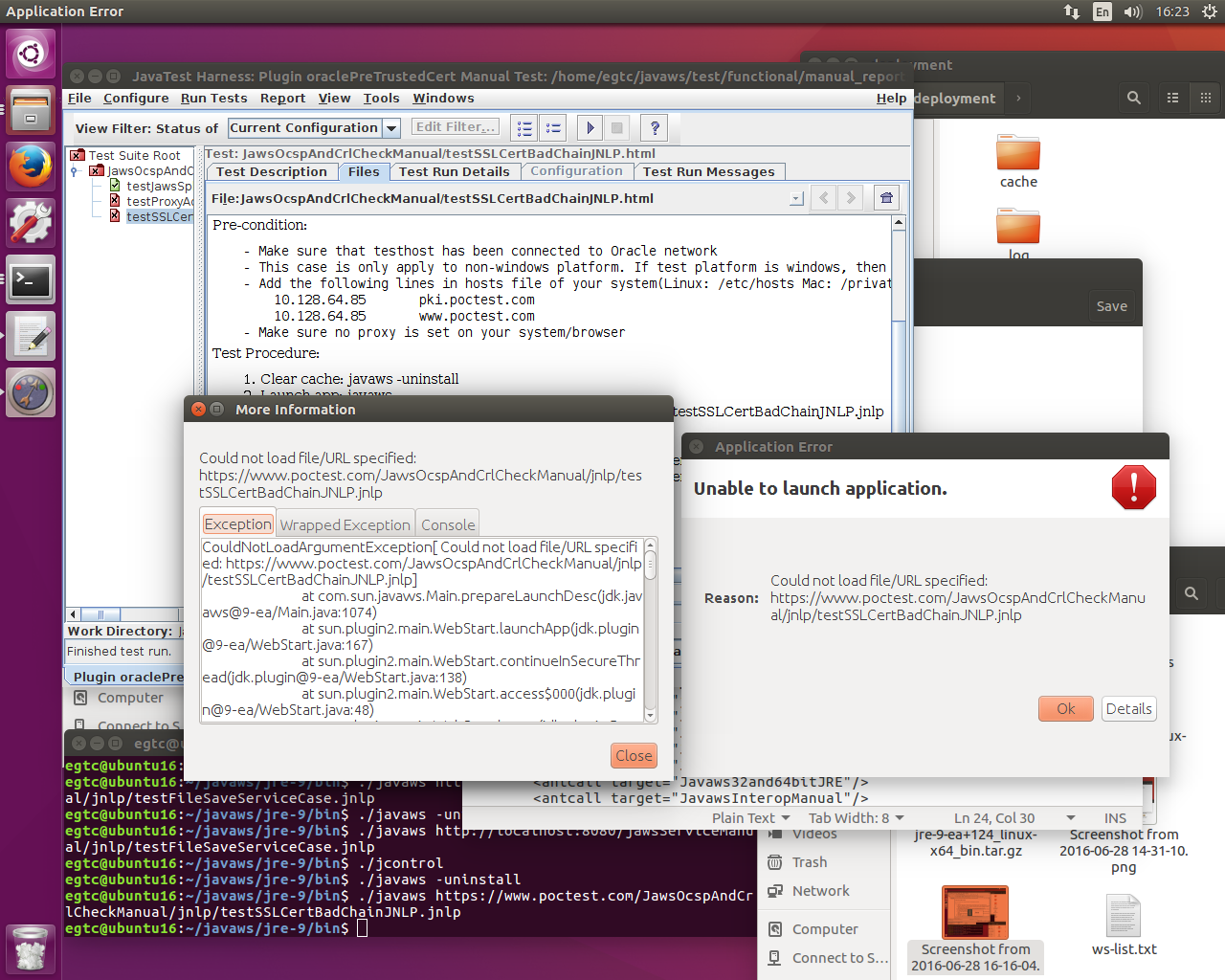Viewport: 1225px width, 980px height.
Task: Switch file manager to grid view
Action: (x=1206, y=98)
